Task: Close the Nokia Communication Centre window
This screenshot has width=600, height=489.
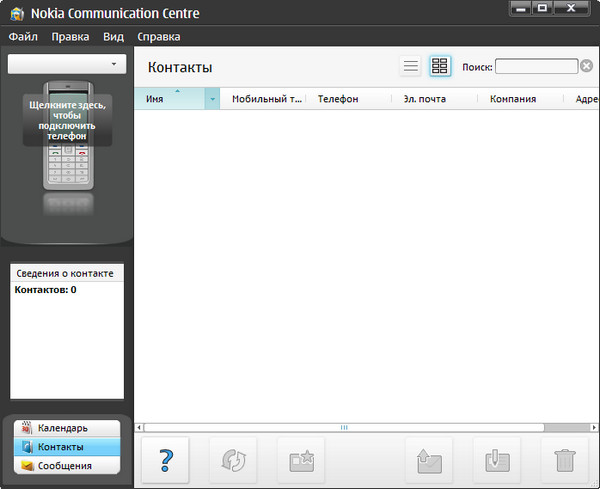Action: pyautogui.click(x=571, y=8)
